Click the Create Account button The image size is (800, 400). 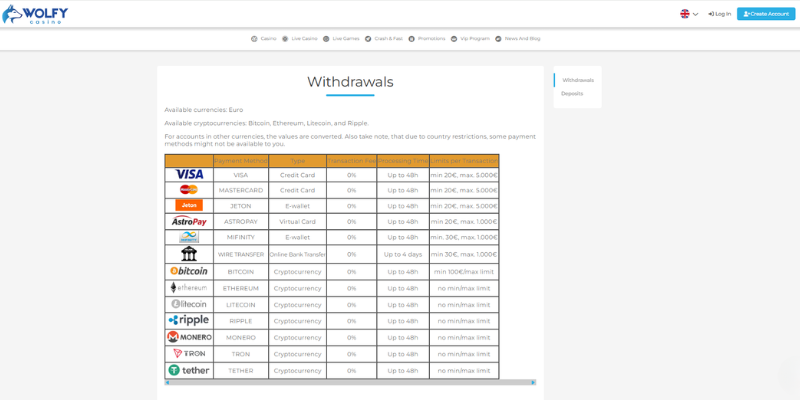coord(766,14)
